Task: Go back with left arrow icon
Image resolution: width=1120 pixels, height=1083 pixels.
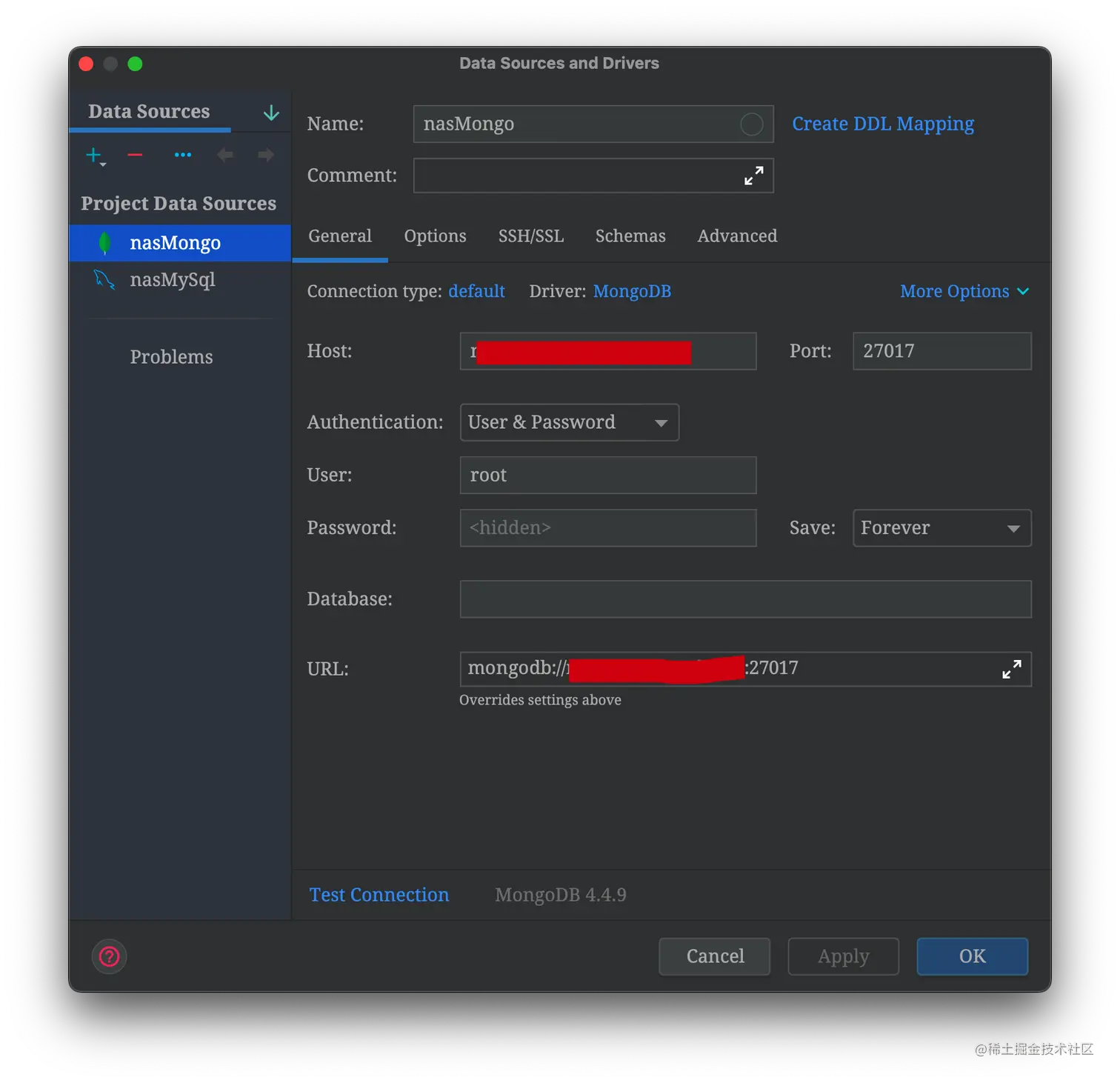Action: pos(225,155)
